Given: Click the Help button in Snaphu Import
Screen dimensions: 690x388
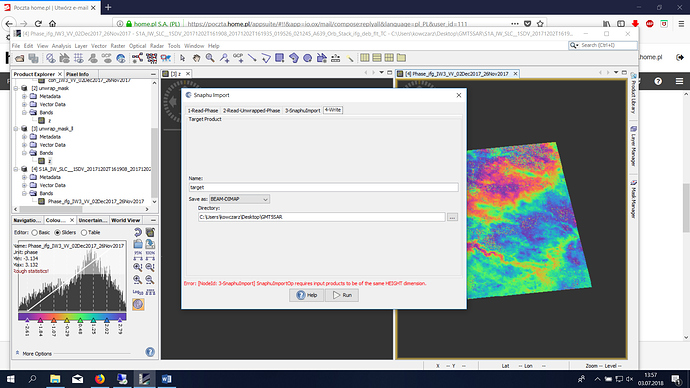Looking at the screenshot, I should [306, 295].
